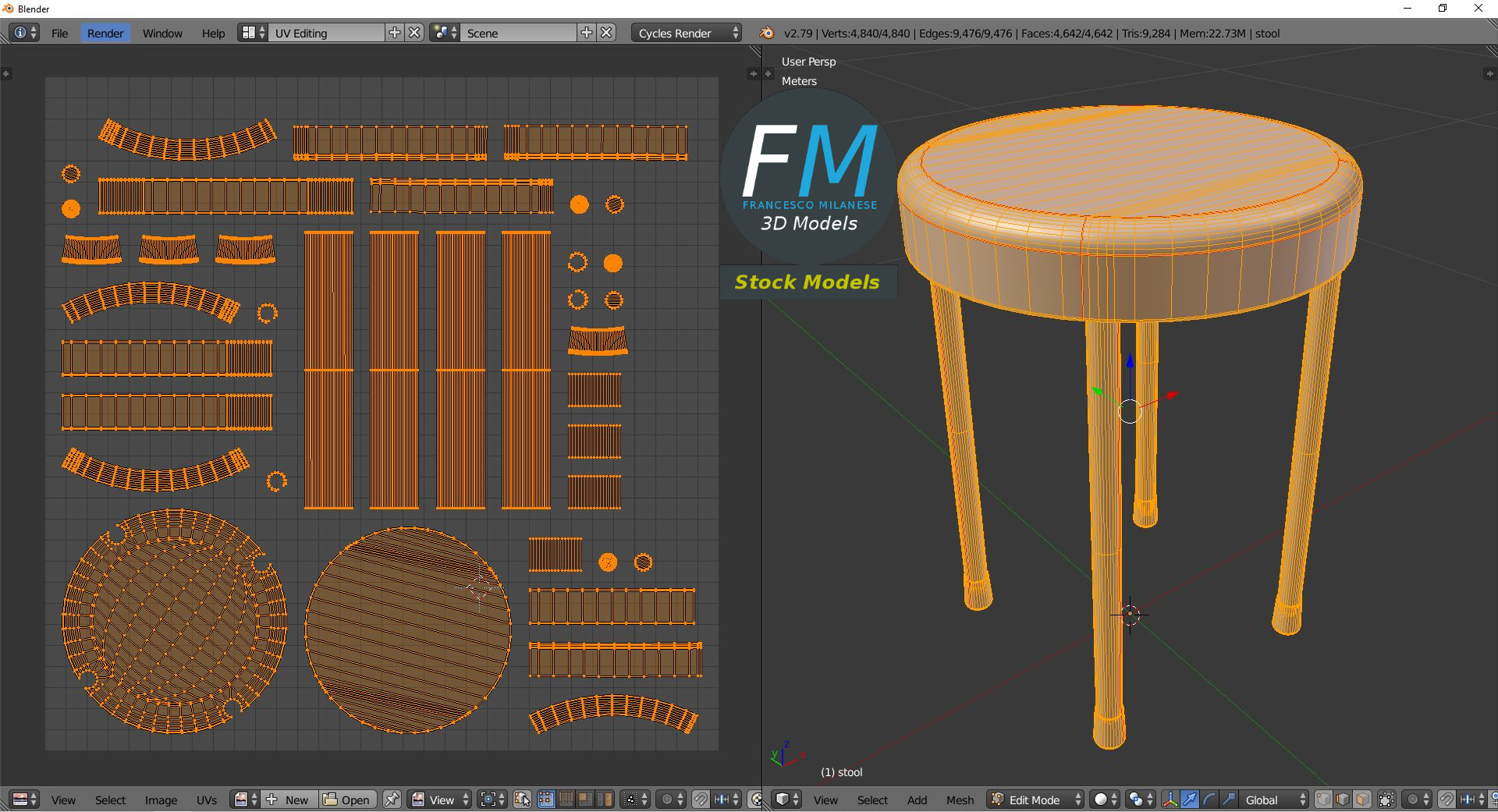Delete the UV Editing screen layout
This screenshot has width=1498, height=812.
pos(415,33)
